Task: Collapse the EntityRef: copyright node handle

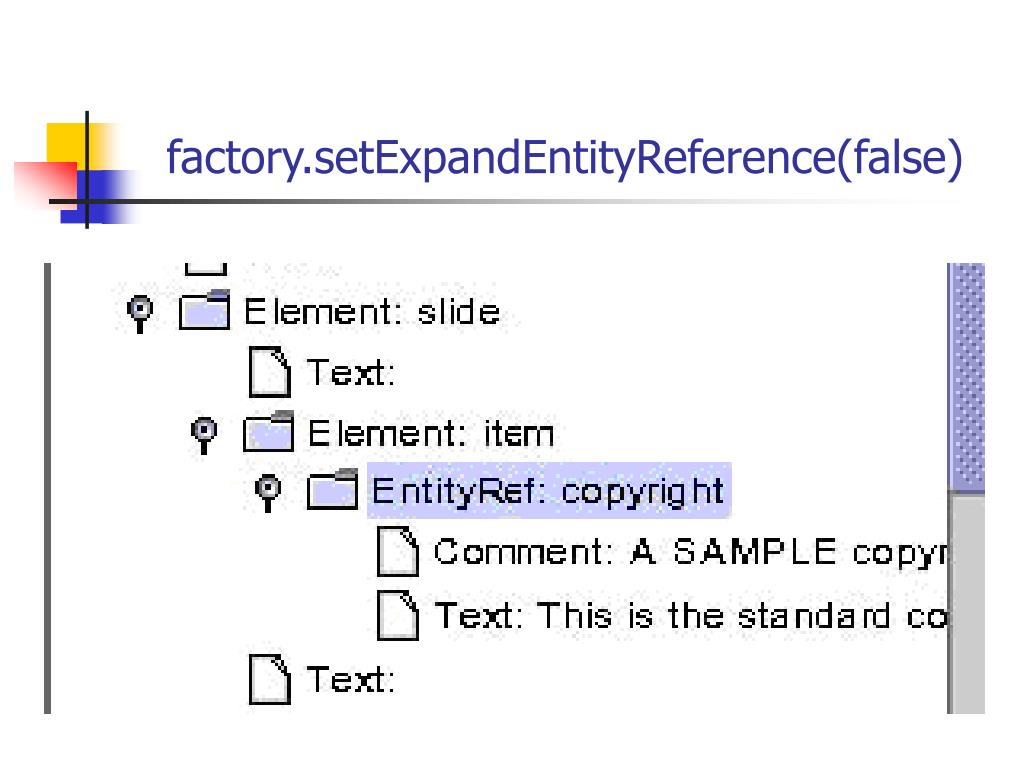Action: point(268,493)
